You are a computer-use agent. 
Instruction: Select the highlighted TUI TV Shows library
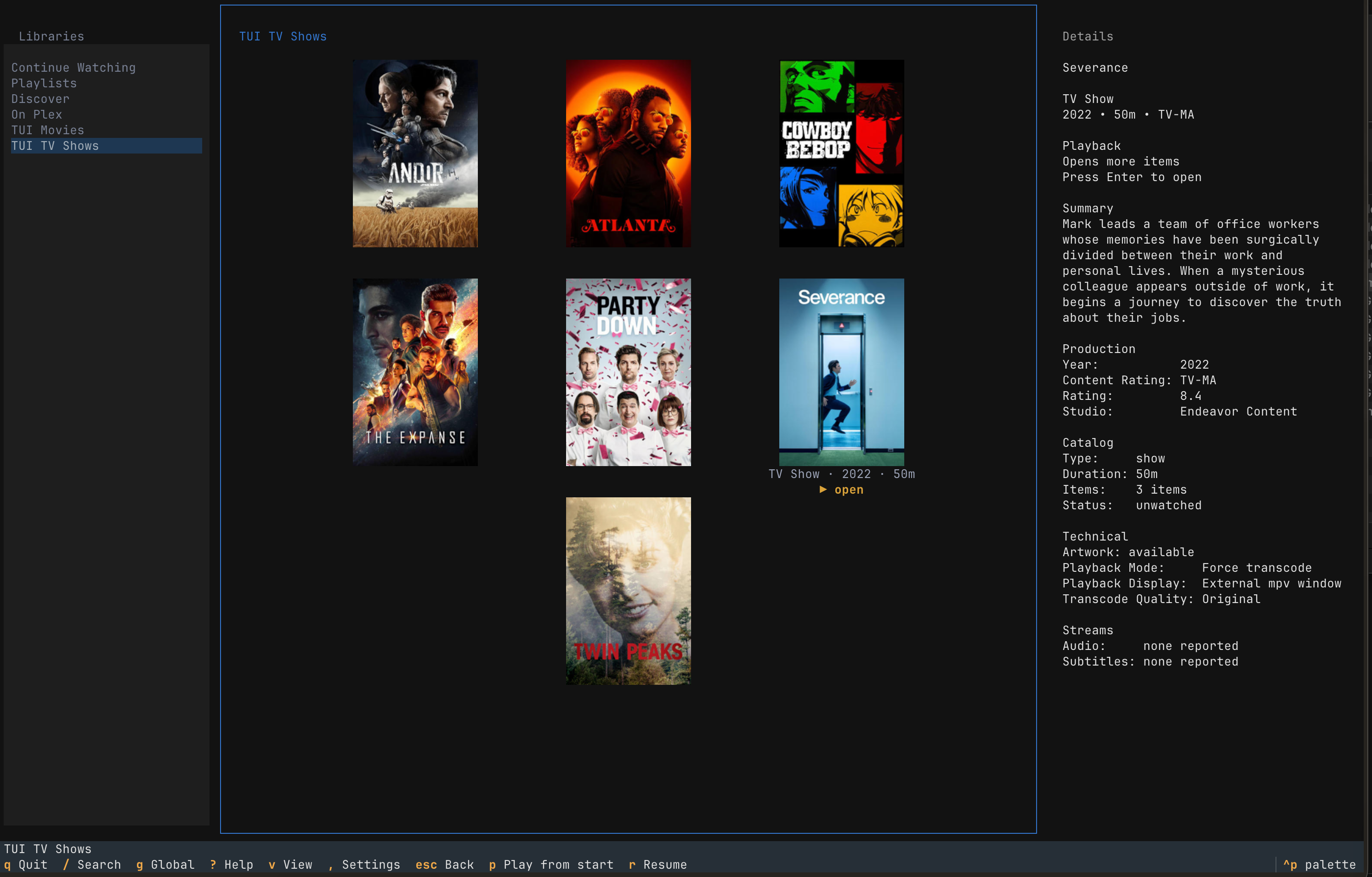(x=107, y=146)
